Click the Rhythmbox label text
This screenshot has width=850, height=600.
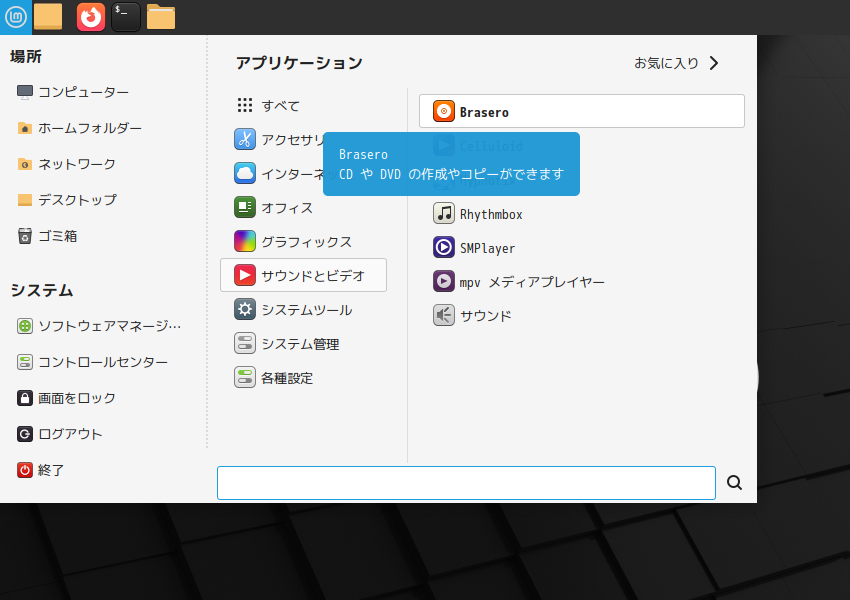click(x=491, y=214)
